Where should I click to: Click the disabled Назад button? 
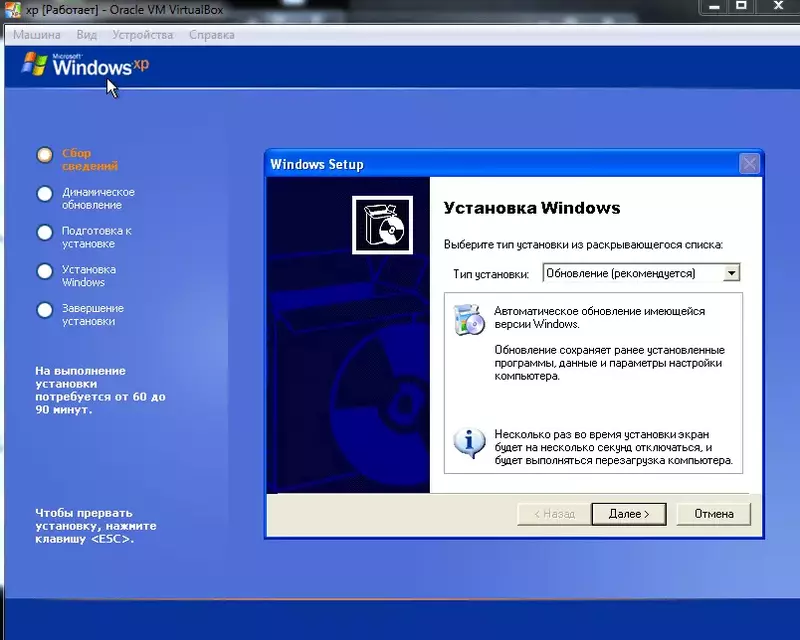click(554, 514)
